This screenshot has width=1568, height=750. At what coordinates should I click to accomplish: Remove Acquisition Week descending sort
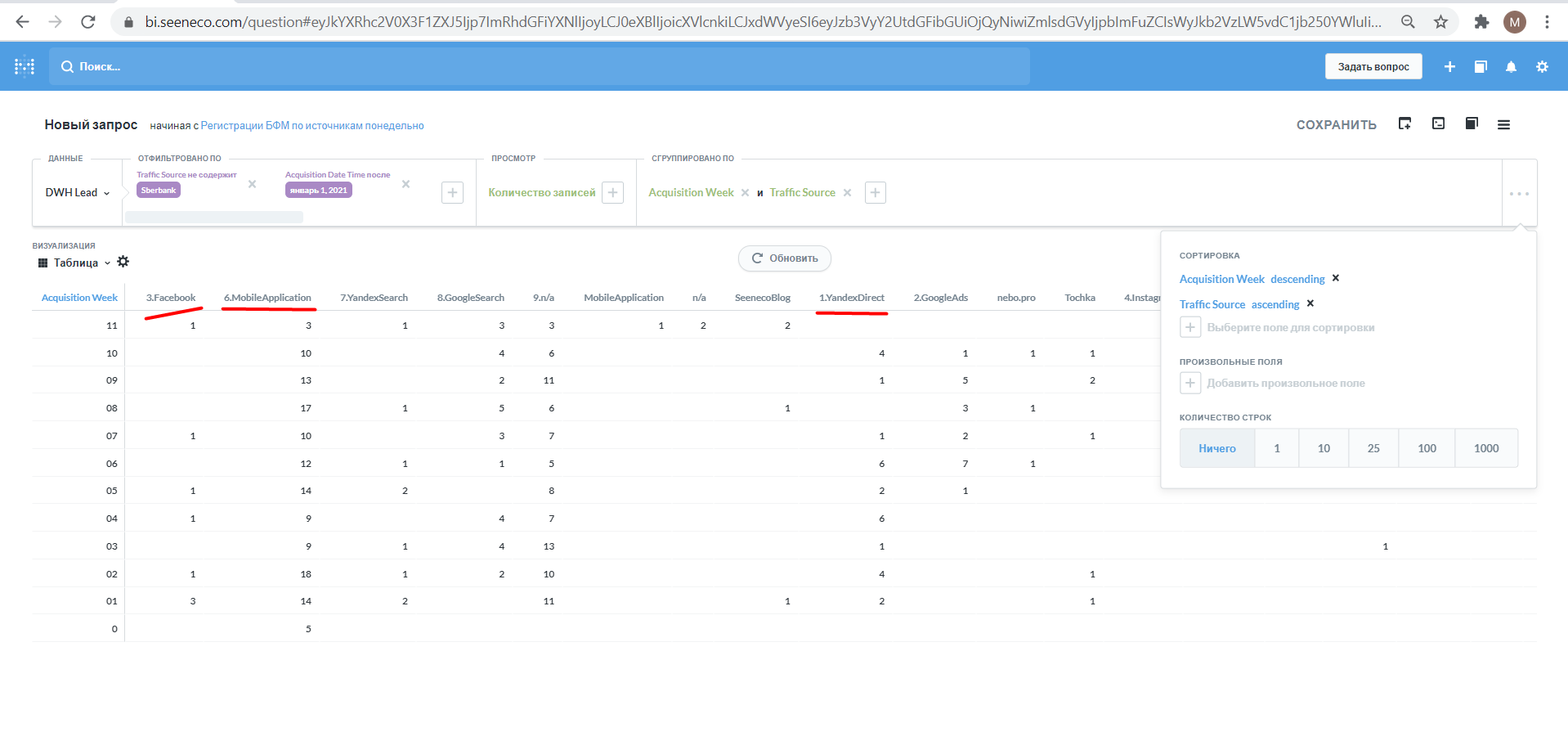click(1336, 278)
